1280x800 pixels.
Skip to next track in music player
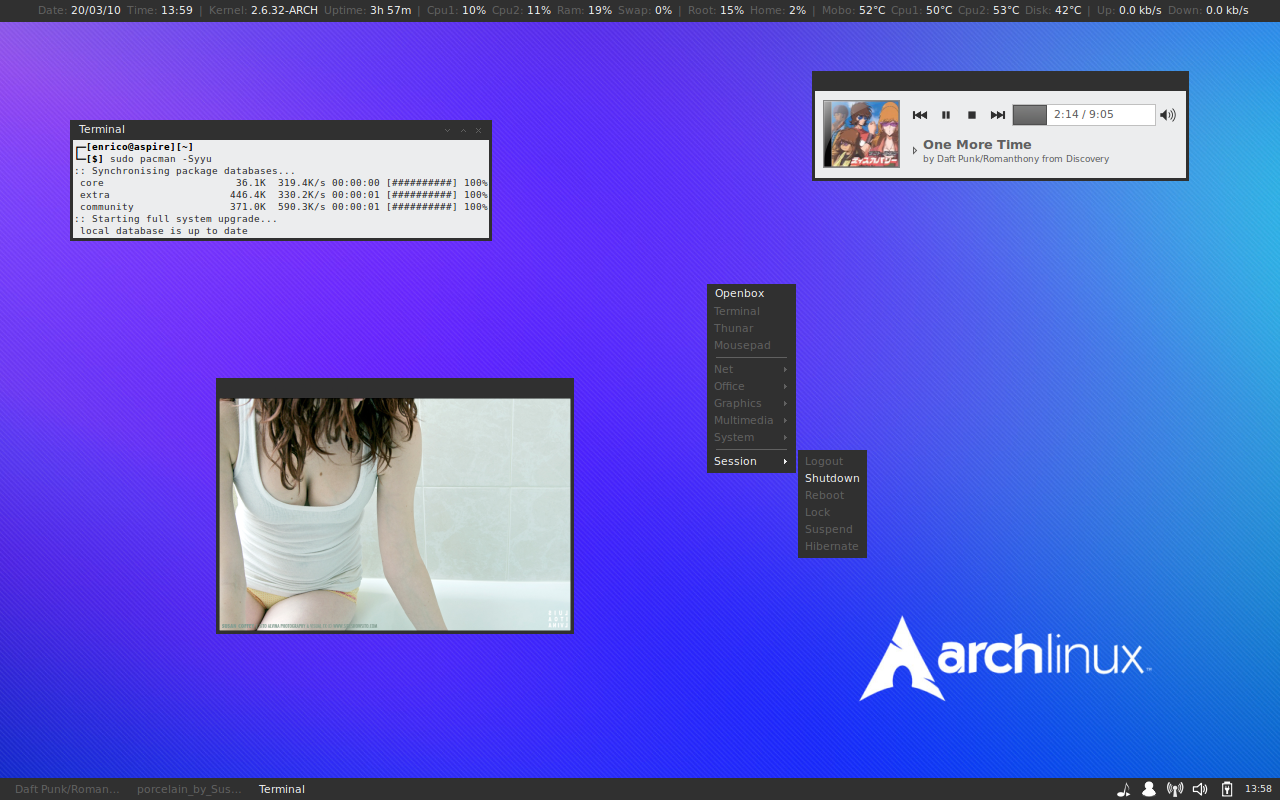pos(997,115)
